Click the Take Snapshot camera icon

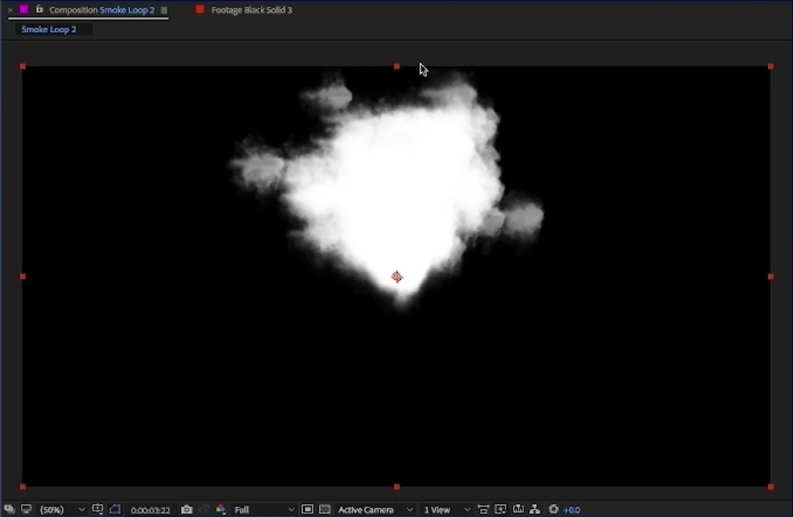click(x=186, y=510)
